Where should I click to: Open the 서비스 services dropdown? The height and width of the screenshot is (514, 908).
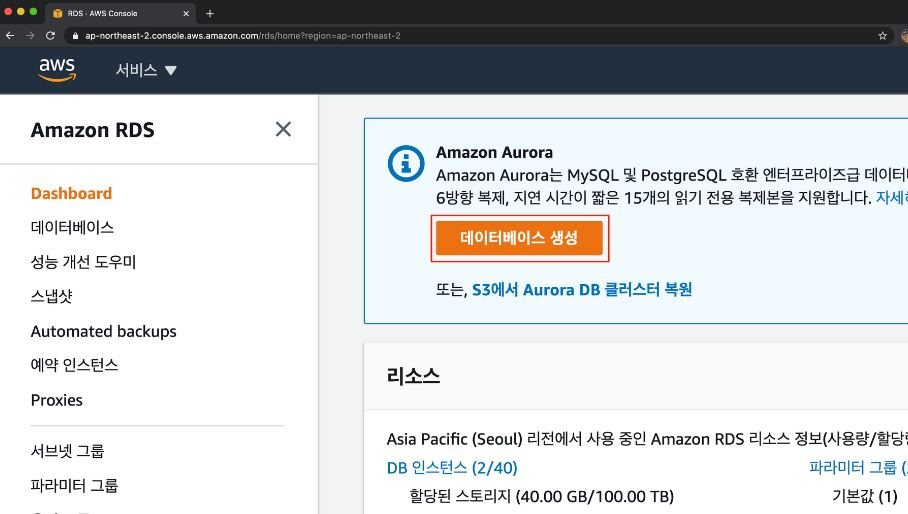(146, 71)
